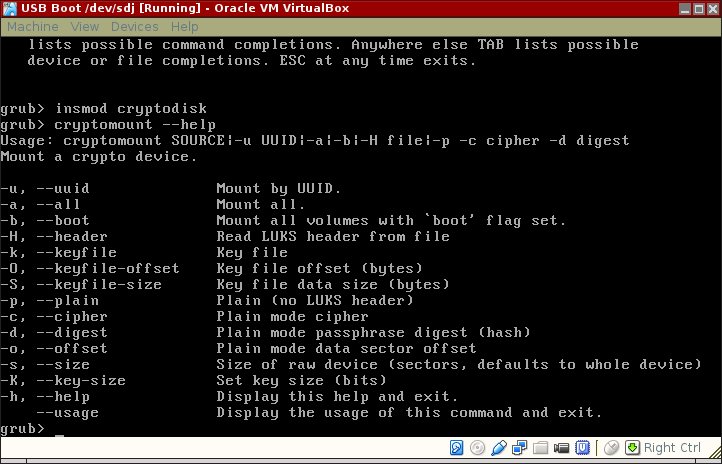Click the '-k, --keyfile' option

[58, 253]
